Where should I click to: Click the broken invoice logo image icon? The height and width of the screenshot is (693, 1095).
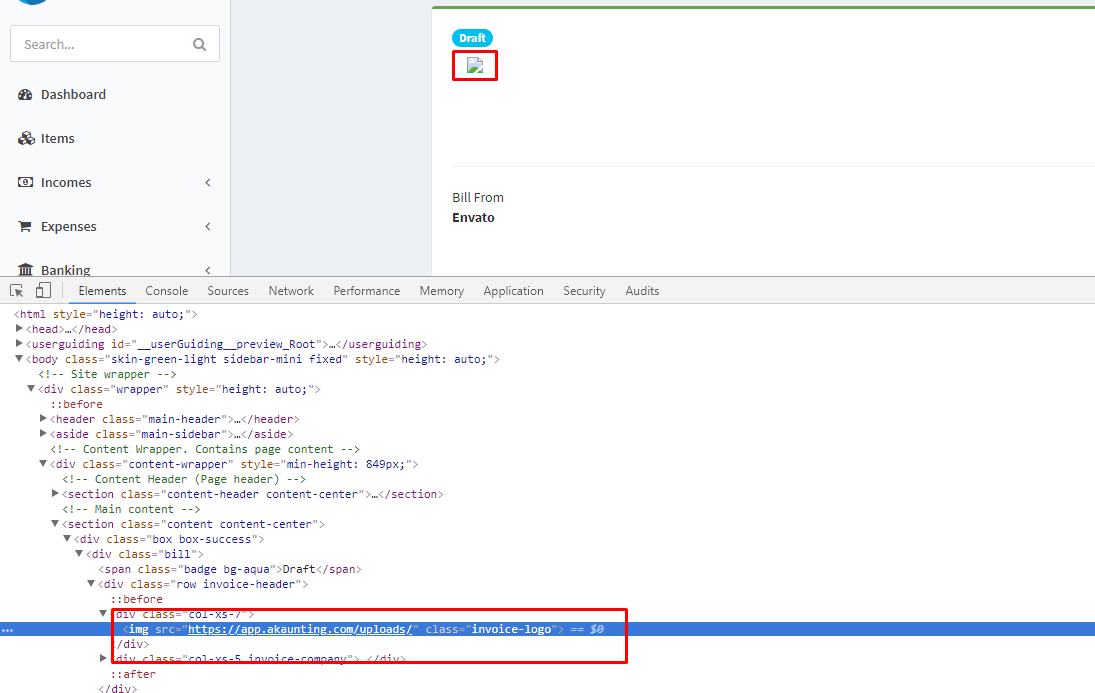474,65
